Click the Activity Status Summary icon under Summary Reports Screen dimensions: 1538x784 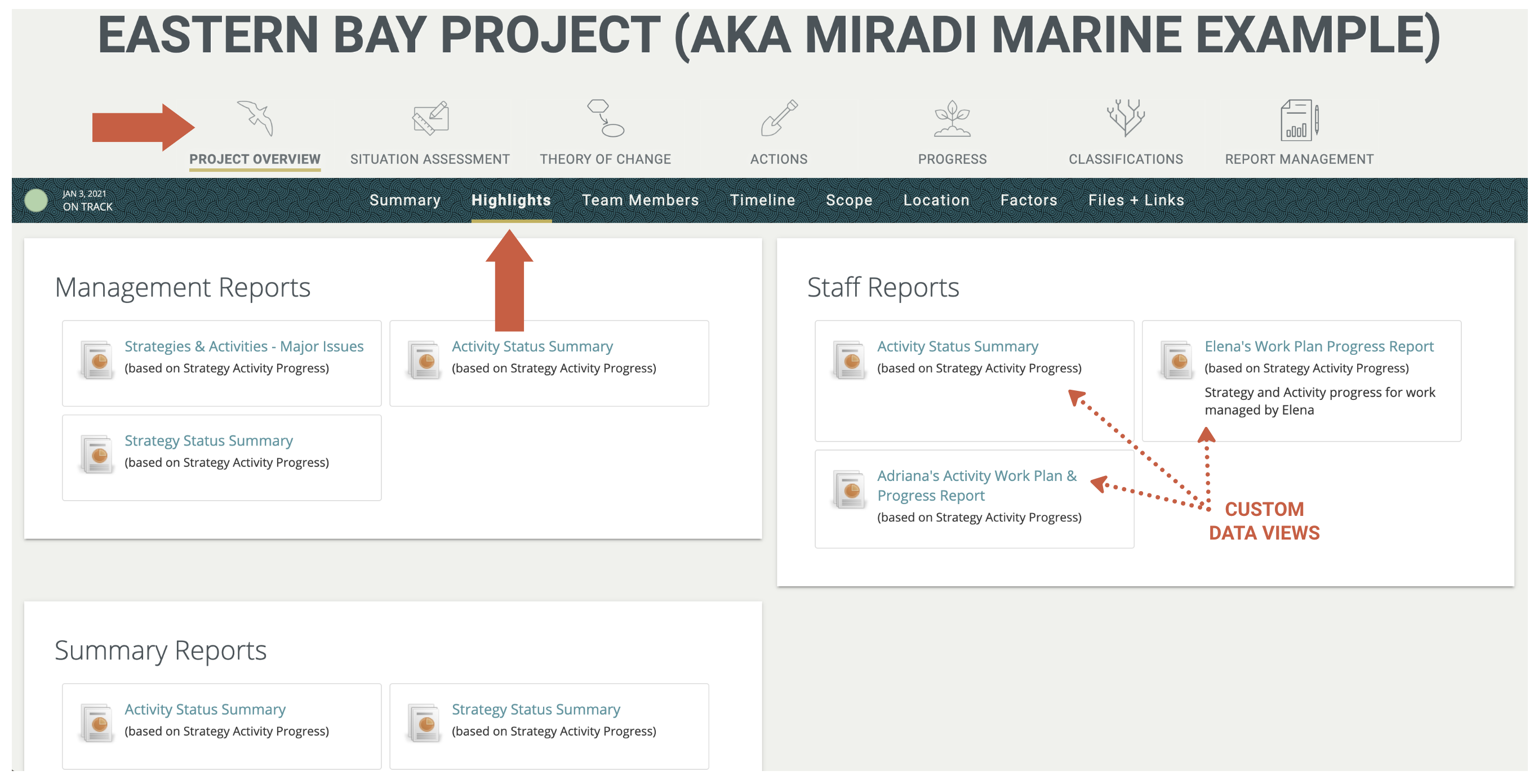[97, 723]
